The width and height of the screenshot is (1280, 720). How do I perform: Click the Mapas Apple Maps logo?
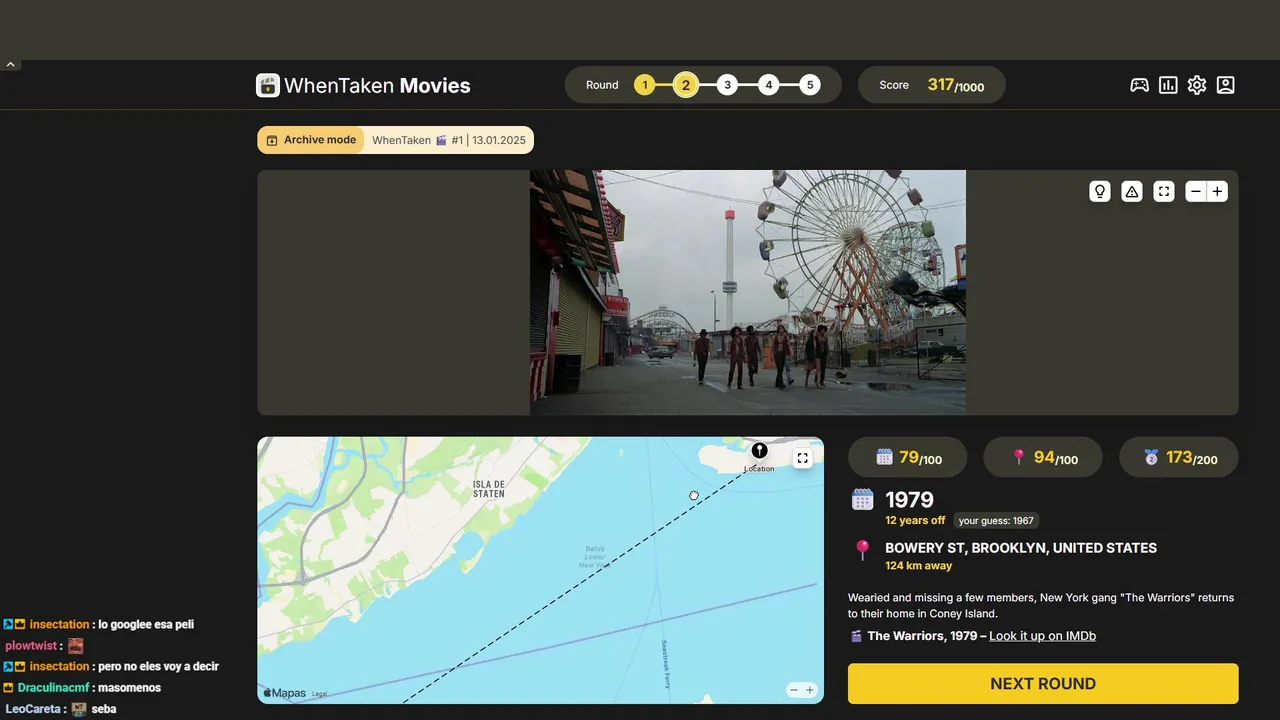tap(285, 693)
